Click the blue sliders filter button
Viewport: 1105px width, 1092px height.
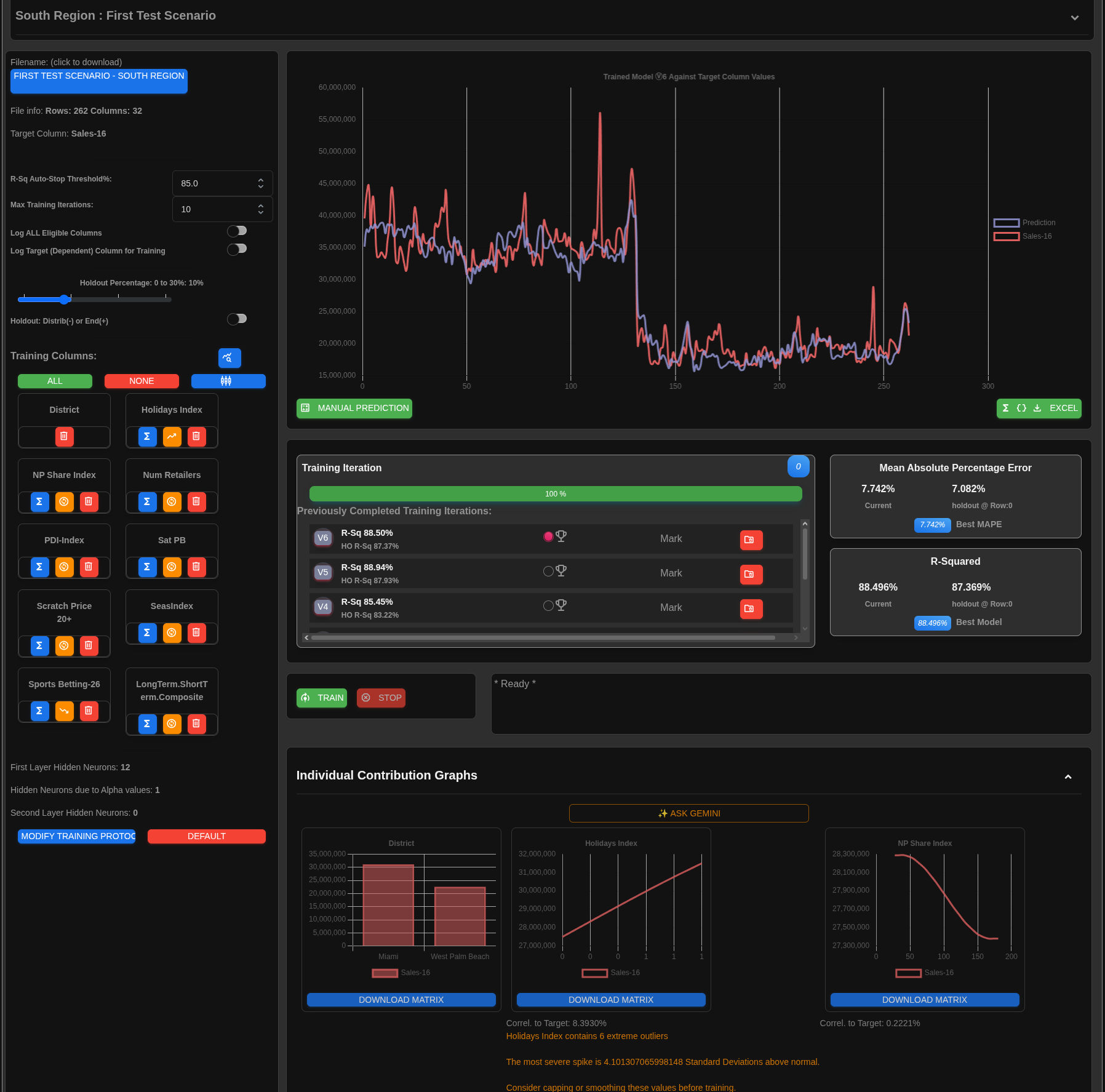point(228,381)
